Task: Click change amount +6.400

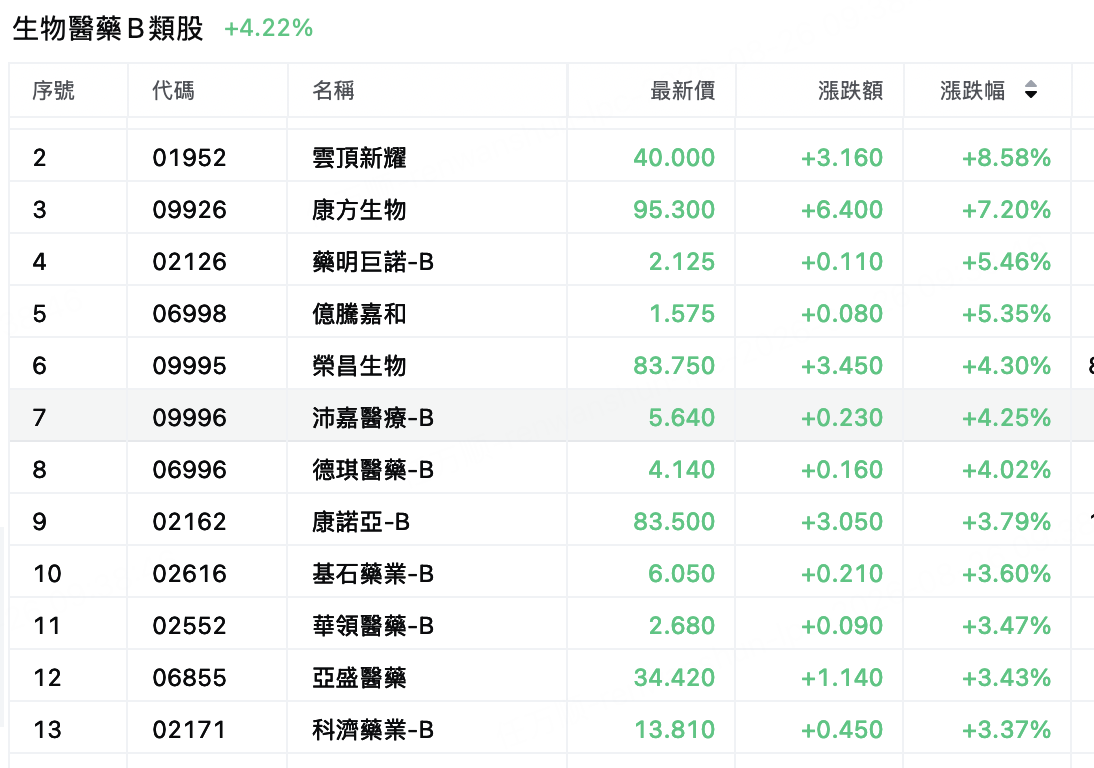Action: (x=842, y=209)
